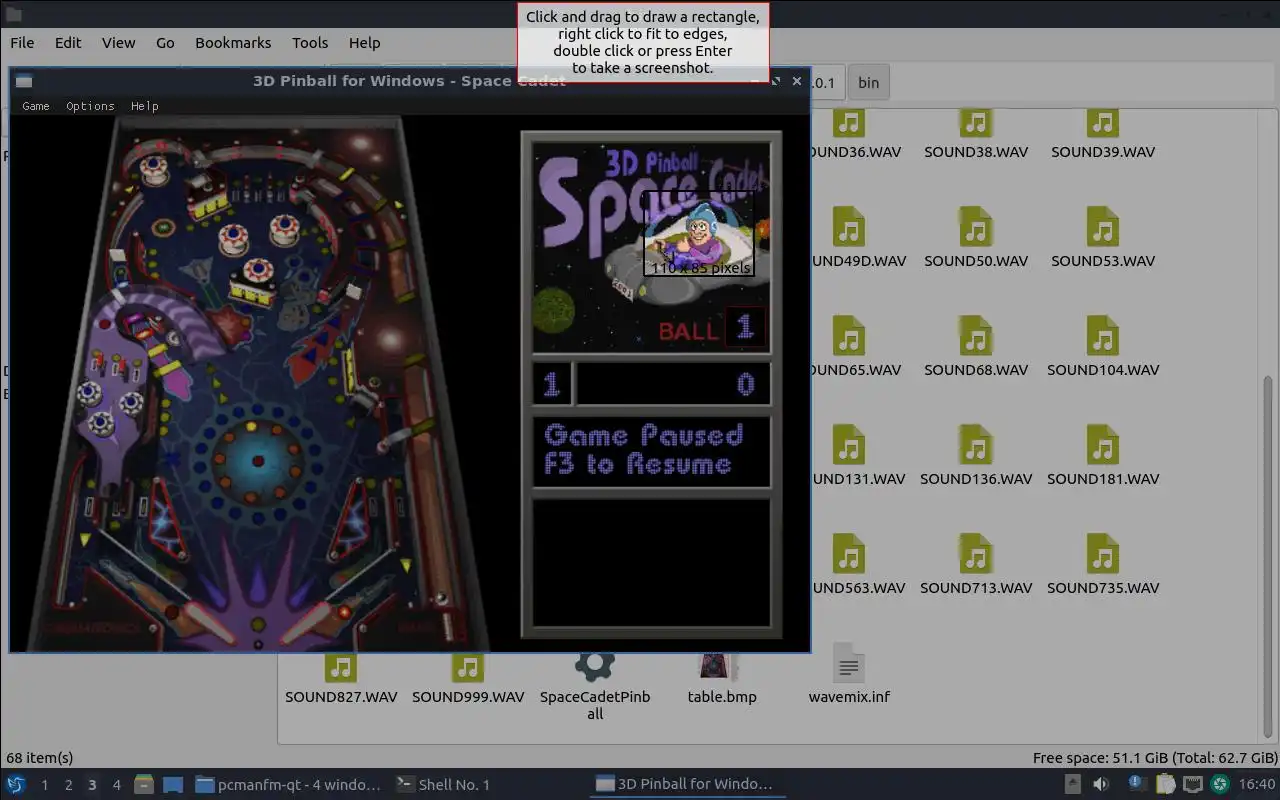
Task: Click the clipboard tray icon
Action: 1165,785
